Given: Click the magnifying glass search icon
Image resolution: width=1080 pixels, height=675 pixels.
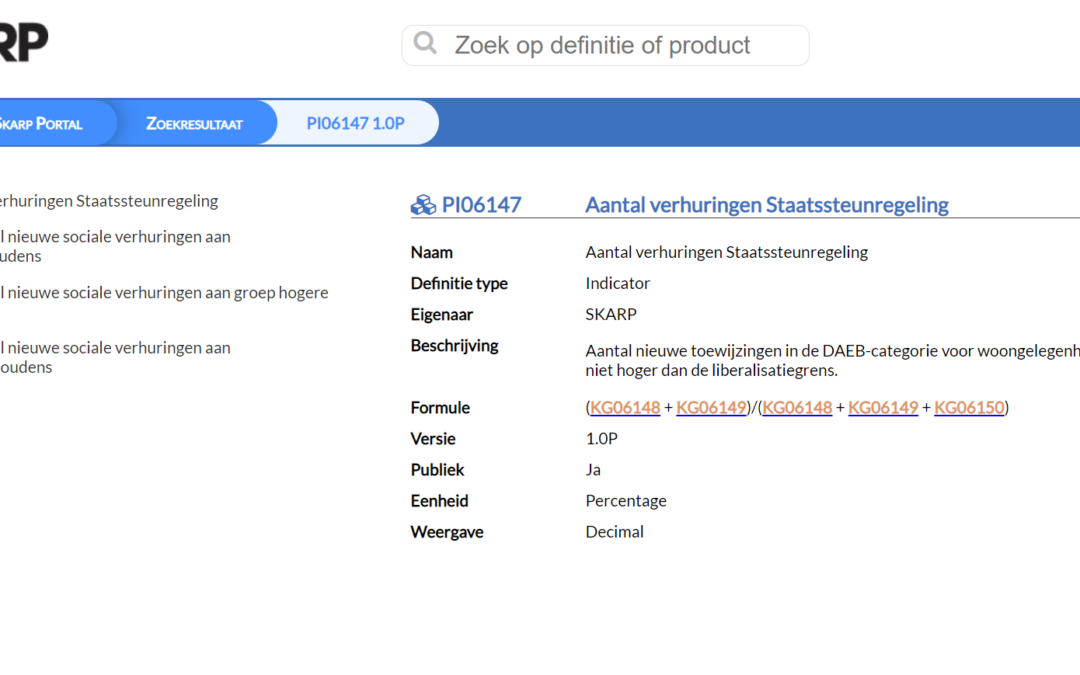Looking at the screenshot, I should 425,43.
